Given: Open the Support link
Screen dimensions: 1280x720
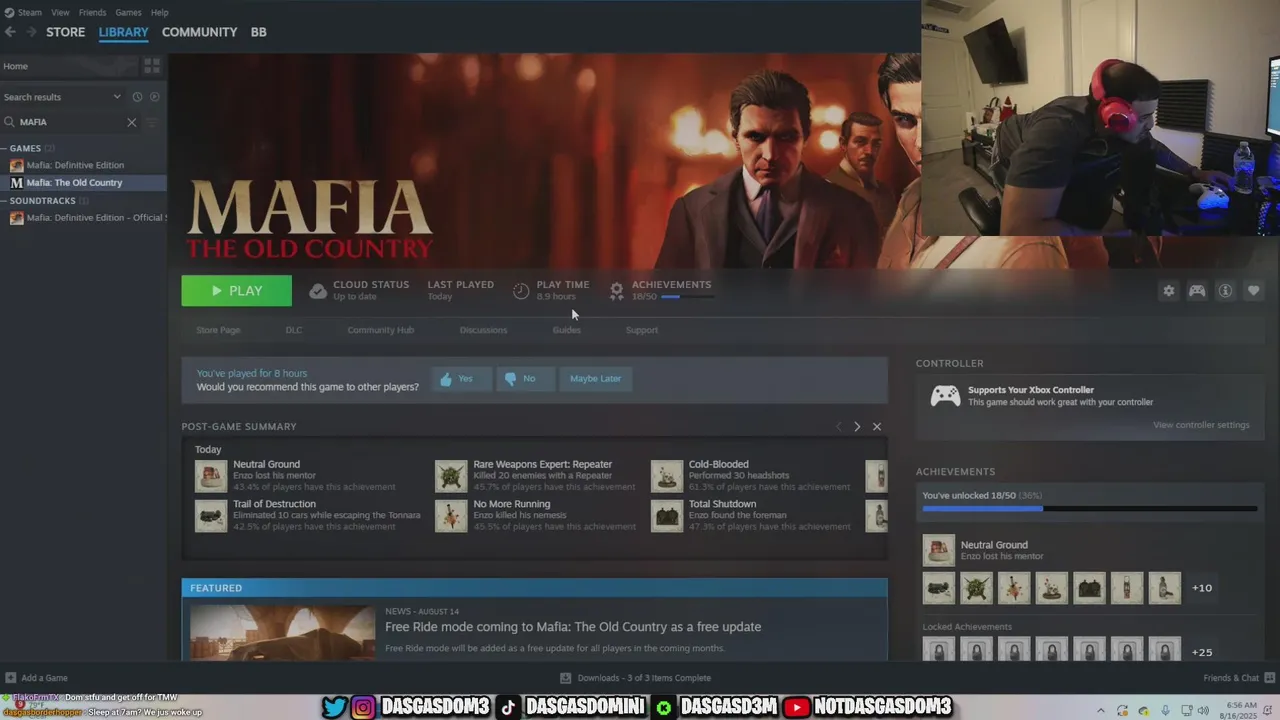Looking at the screenshot, I should pos(642,330).
